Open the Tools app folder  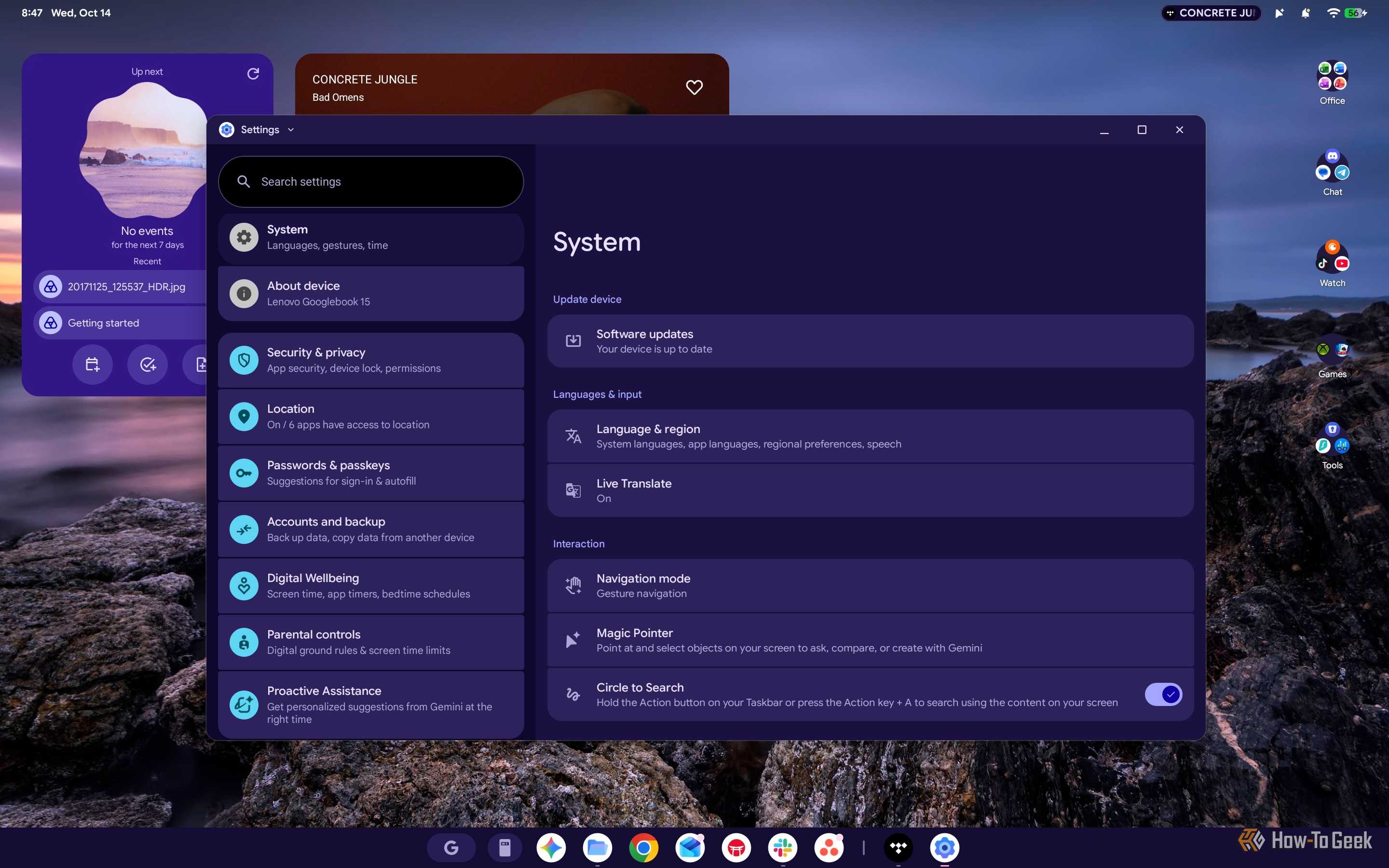click(x=1332, y=447)
